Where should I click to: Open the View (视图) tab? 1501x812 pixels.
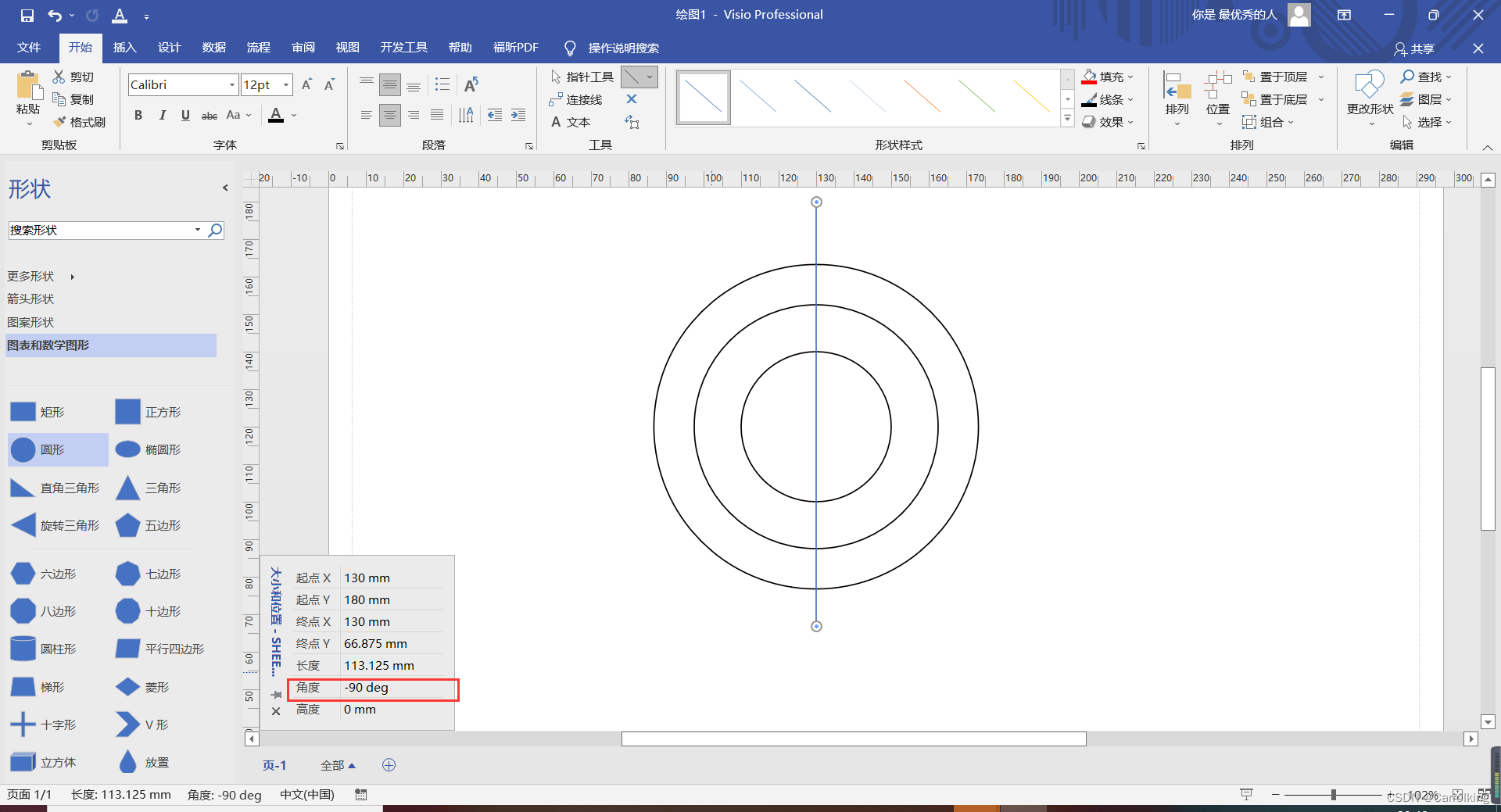[x=347, y=48]
